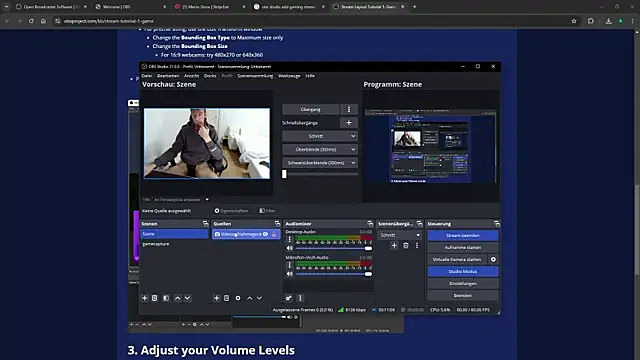This screenshot has height=360, width=640.
Task: Toggle visibility eye of videoaufnahmegerät source
Action: coord(266,234)
